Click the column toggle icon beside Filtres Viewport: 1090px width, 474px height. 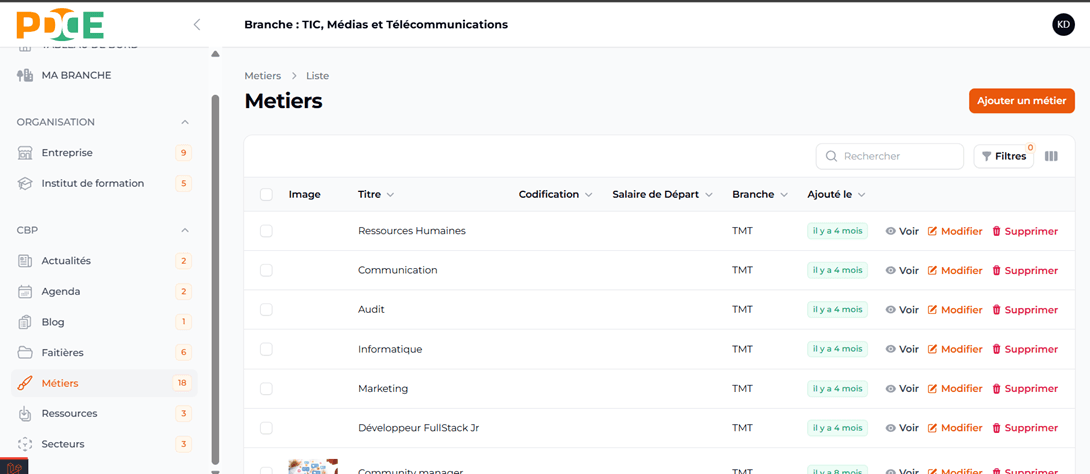pyautogui.click(x=1051, y=156)
